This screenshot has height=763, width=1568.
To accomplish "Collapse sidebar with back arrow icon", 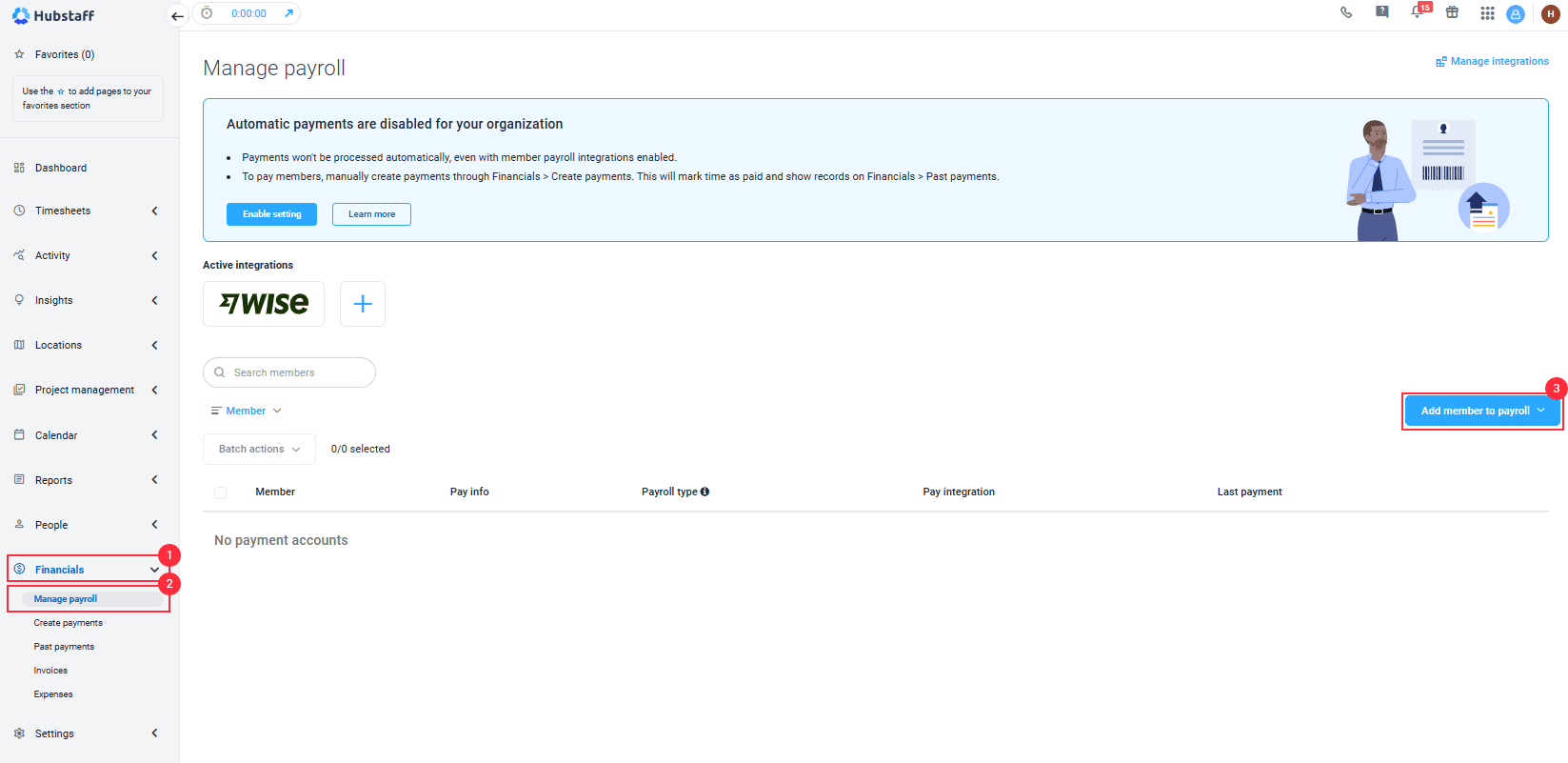I will click(x=177, y=16).
